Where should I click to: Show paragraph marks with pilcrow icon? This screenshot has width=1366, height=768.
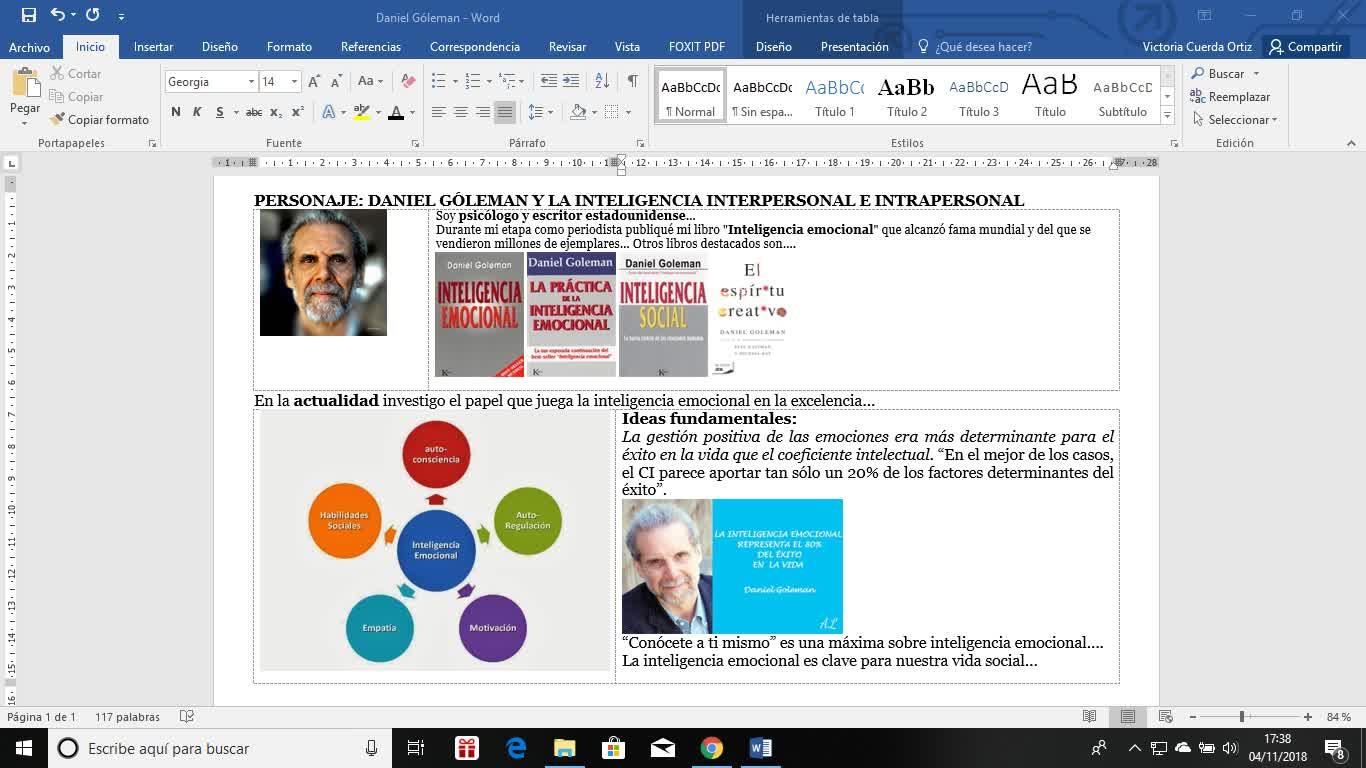click(x=632, y=81)
